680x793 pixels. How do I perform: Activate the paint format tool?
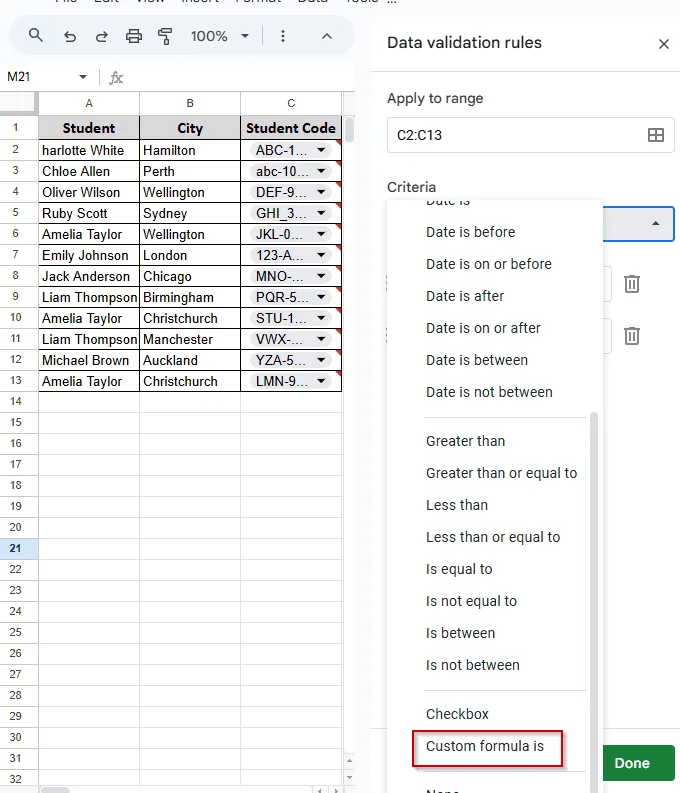pos(165,36)
